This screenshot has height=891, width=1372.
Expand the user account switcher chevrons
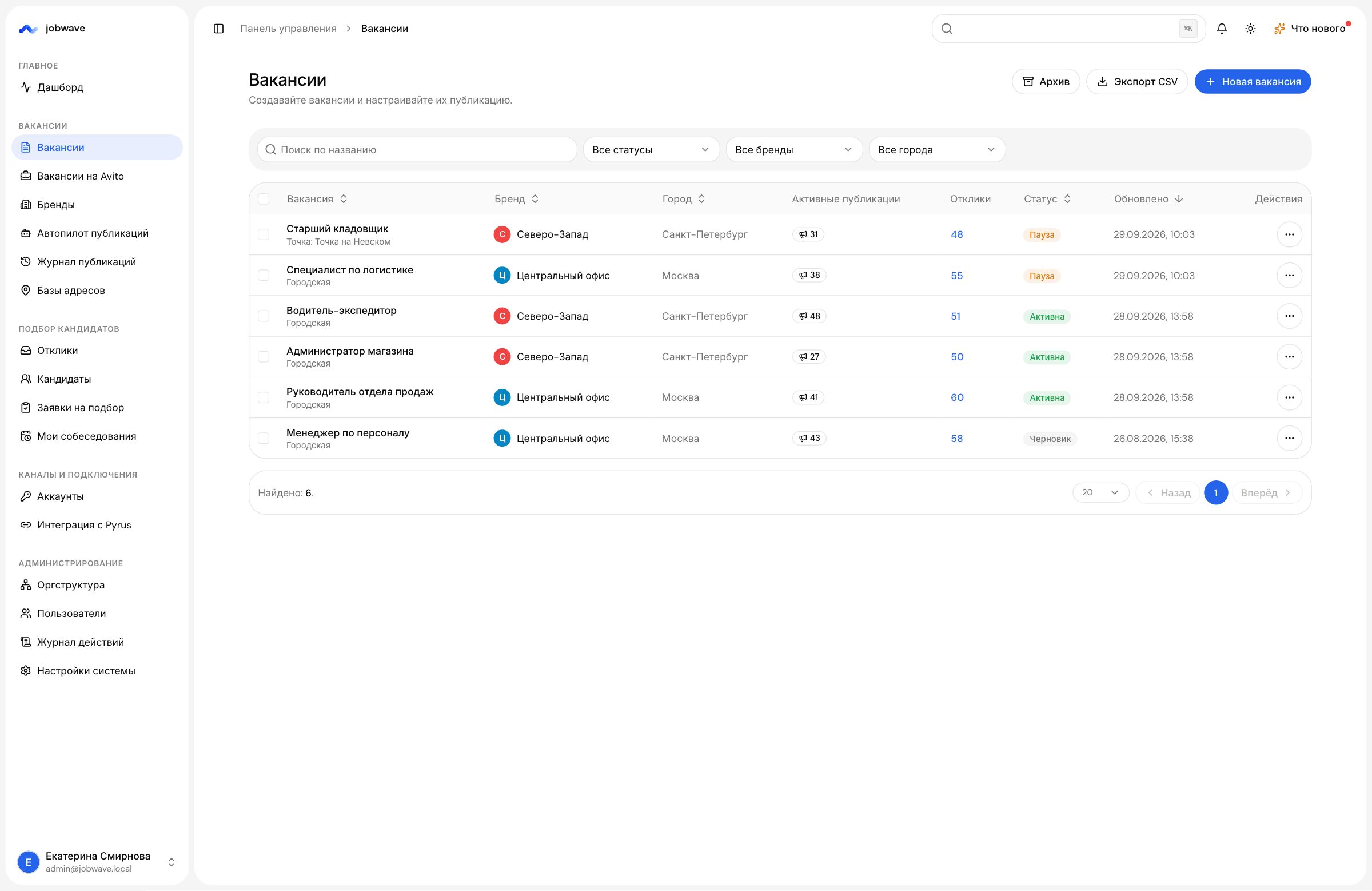(171, 862)
